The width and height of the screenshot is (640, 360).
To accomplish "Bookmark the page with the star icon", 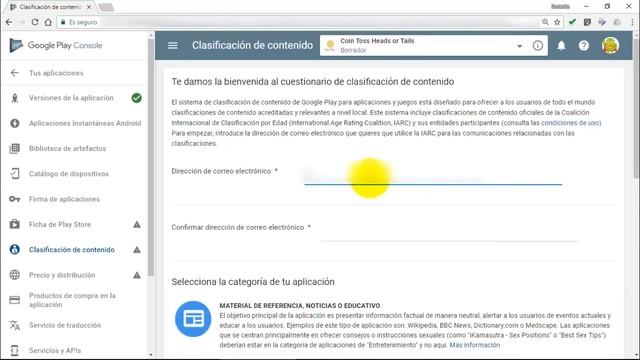I will (557, 22).
